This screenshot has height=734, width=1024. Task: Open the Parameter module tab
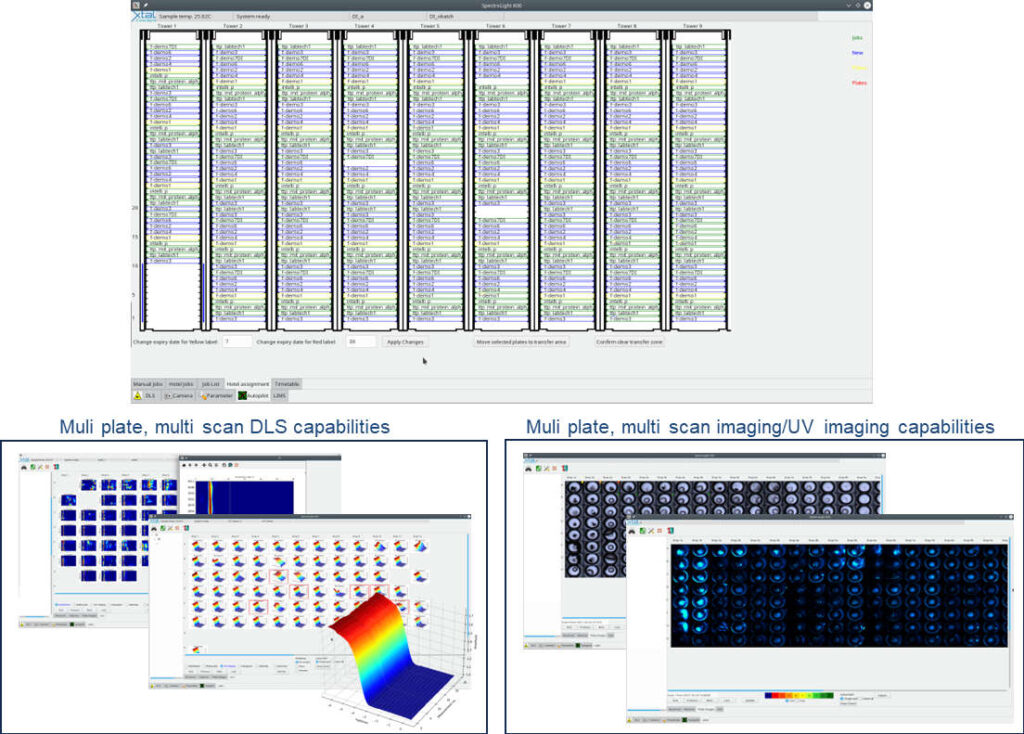pyautogui.click(x=217, y=396)
